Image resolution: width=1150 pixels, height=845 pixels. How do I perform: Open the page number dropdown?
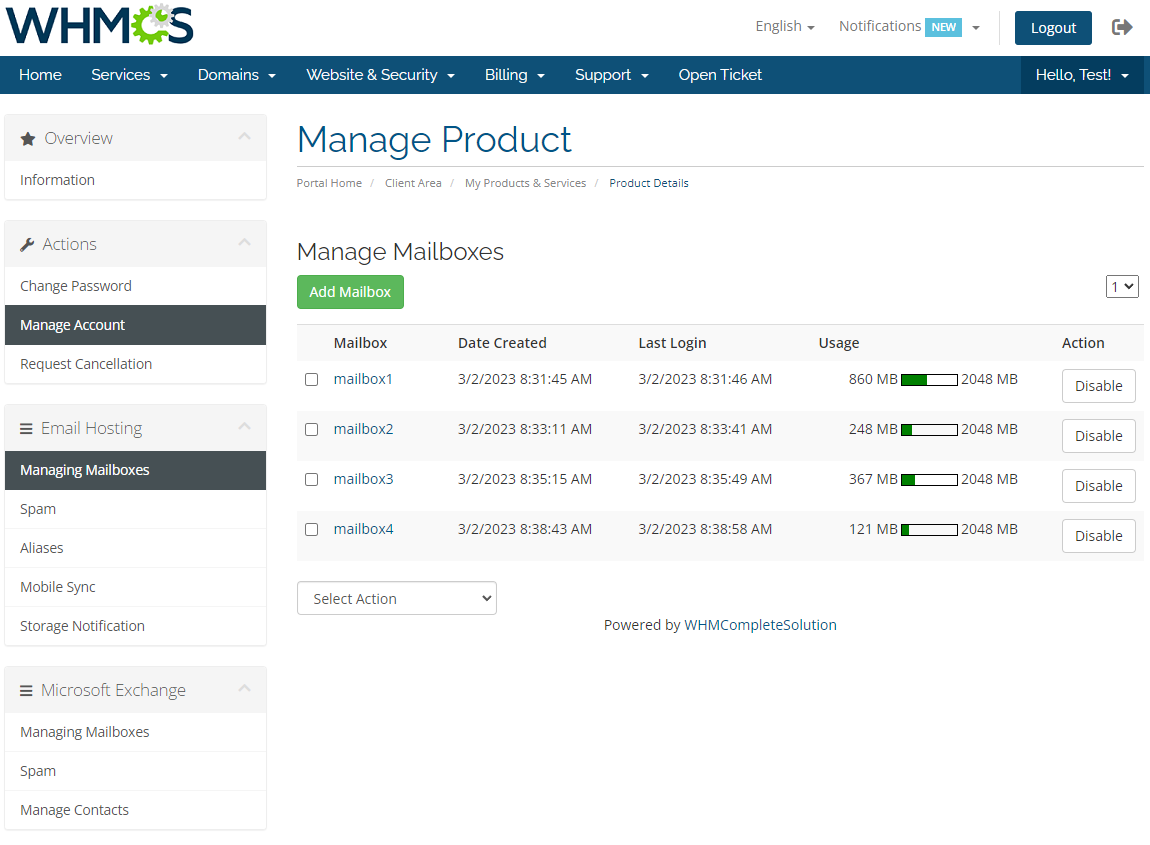click(1122, 287)
